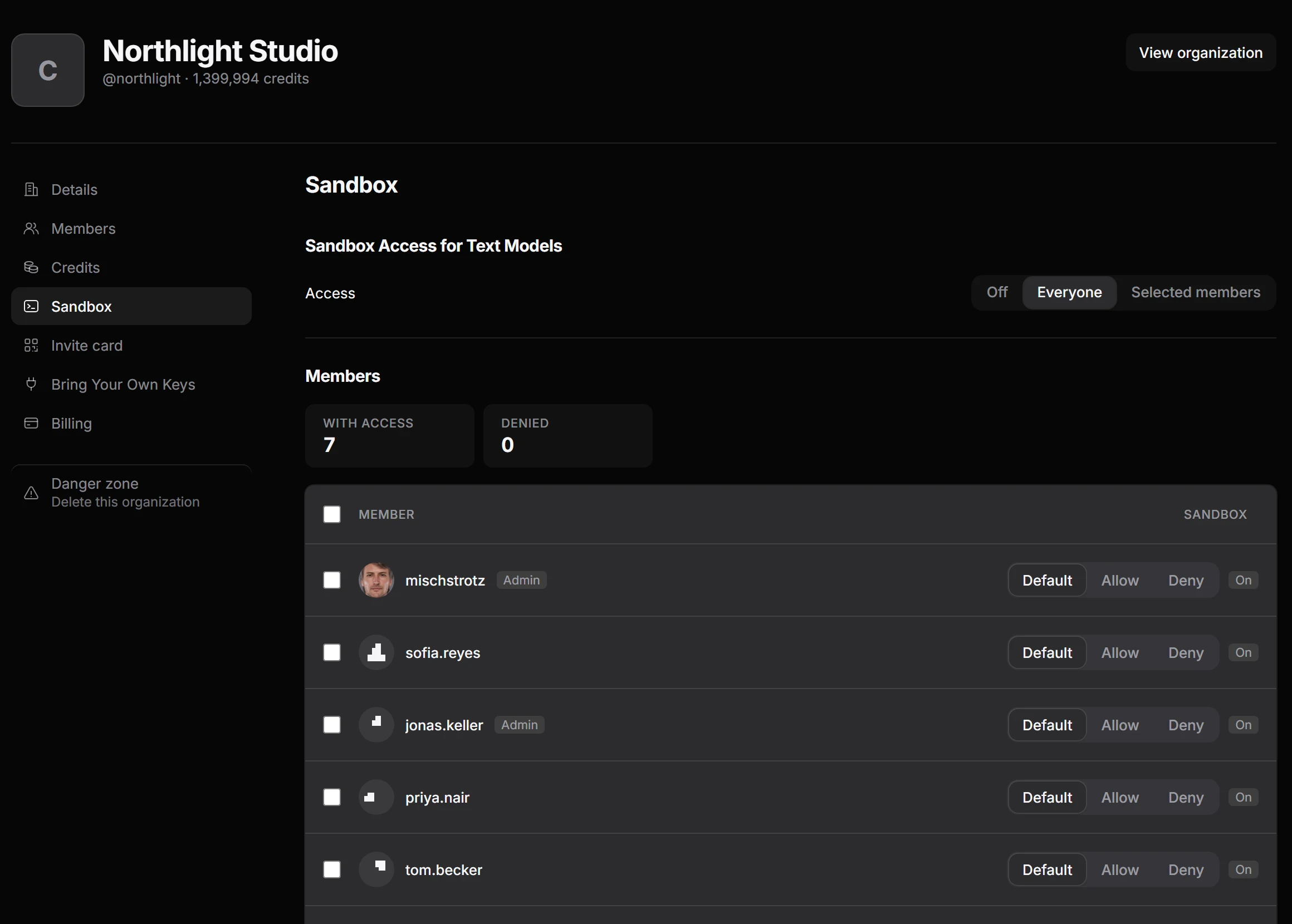
Task: Click jonas.keller avatar icon
Action: click(x=376, y=724)
